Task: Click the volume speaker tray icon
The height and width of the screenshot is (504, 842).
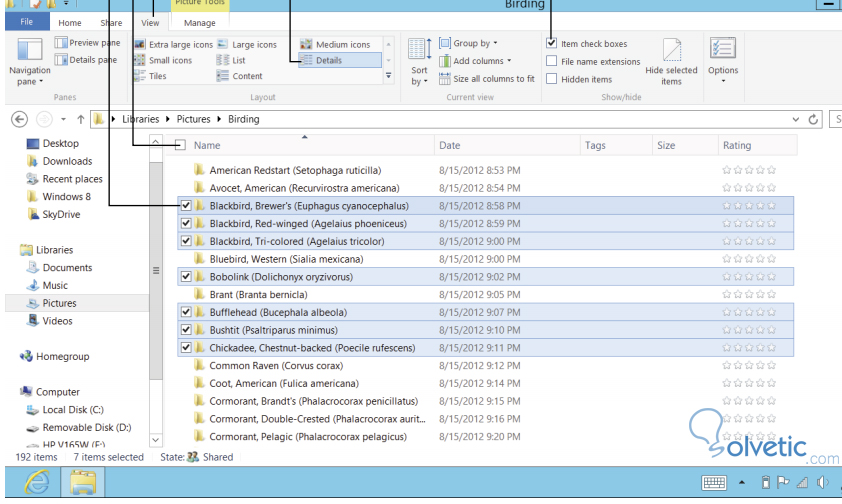Action: [822, 483]
